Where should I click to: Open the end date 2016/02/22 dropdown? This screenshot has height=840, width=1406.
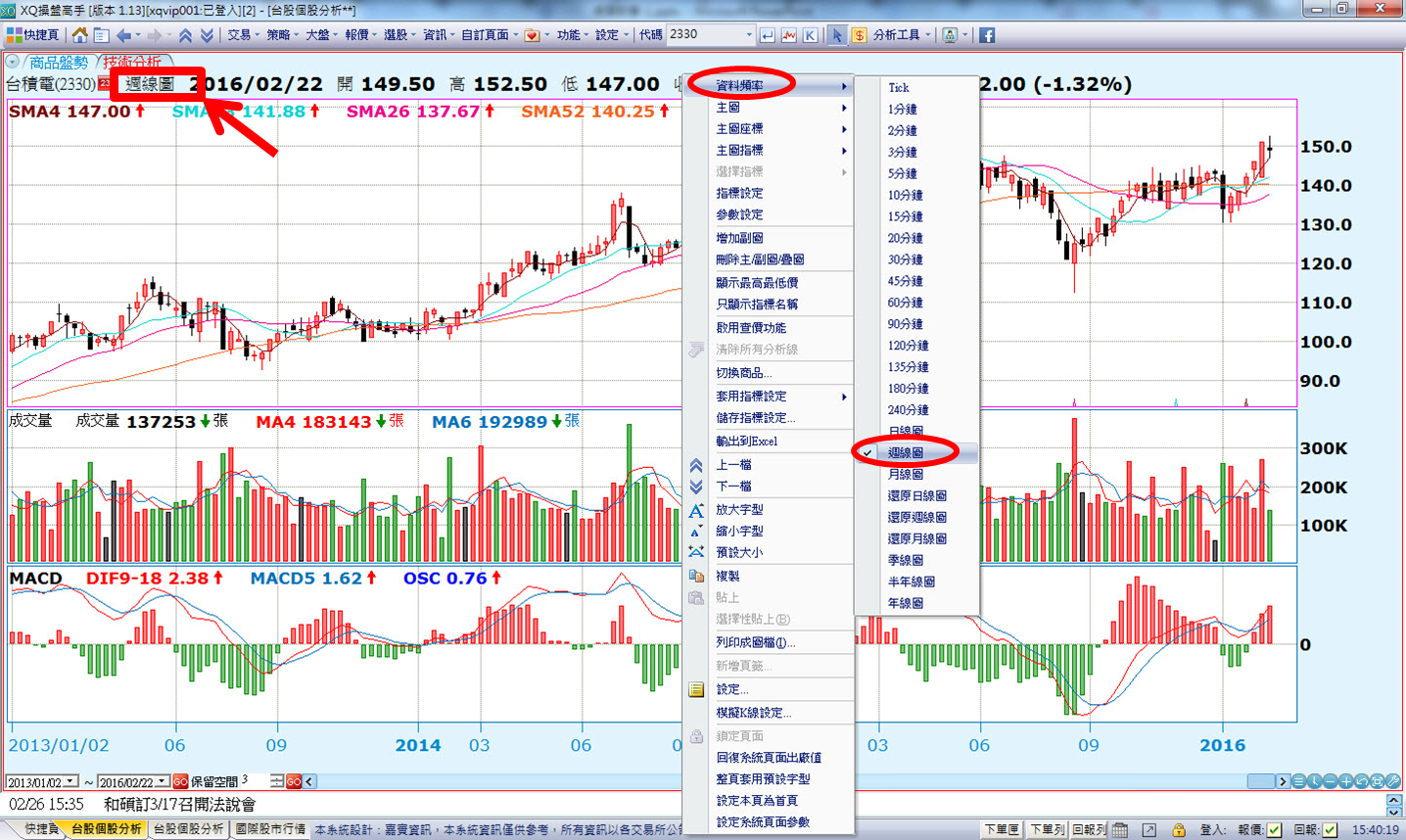click(163, 781)
